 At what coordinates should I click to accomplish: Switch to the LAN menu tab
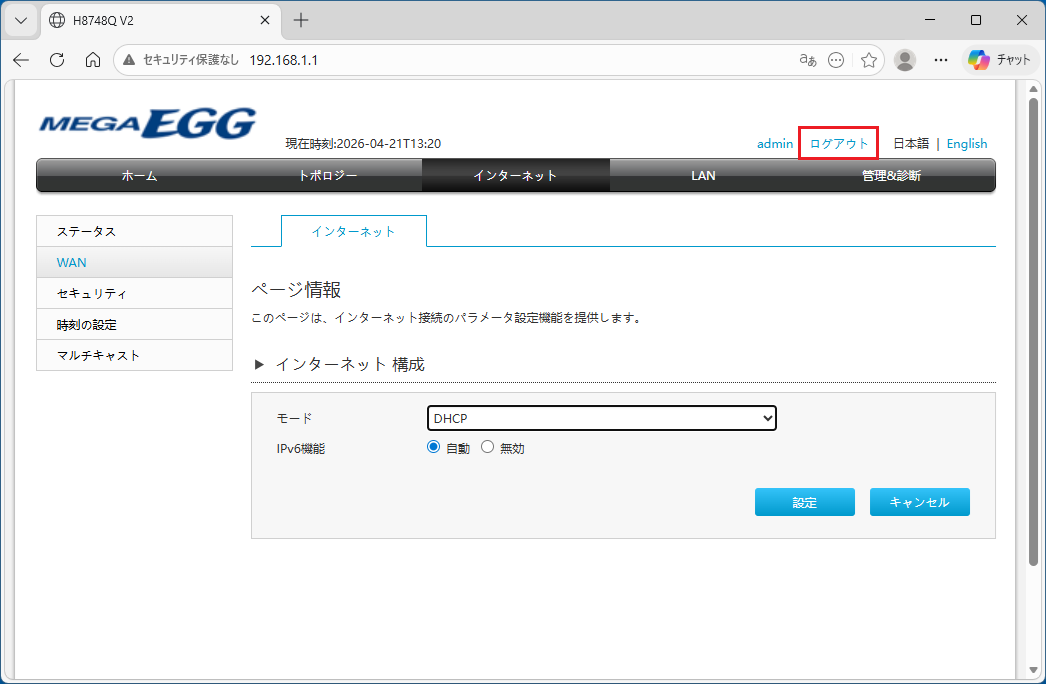point(703,176)
